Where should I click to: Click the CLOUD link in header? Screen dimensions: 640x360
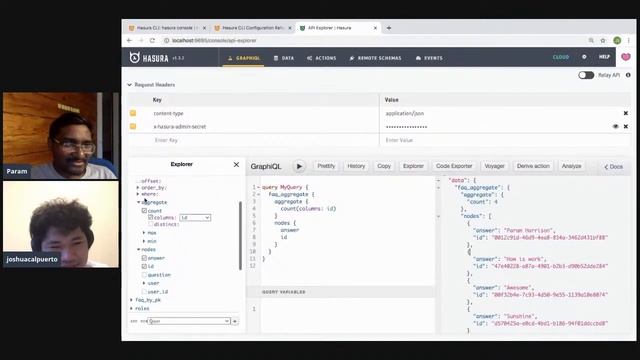tap(561, 57)
